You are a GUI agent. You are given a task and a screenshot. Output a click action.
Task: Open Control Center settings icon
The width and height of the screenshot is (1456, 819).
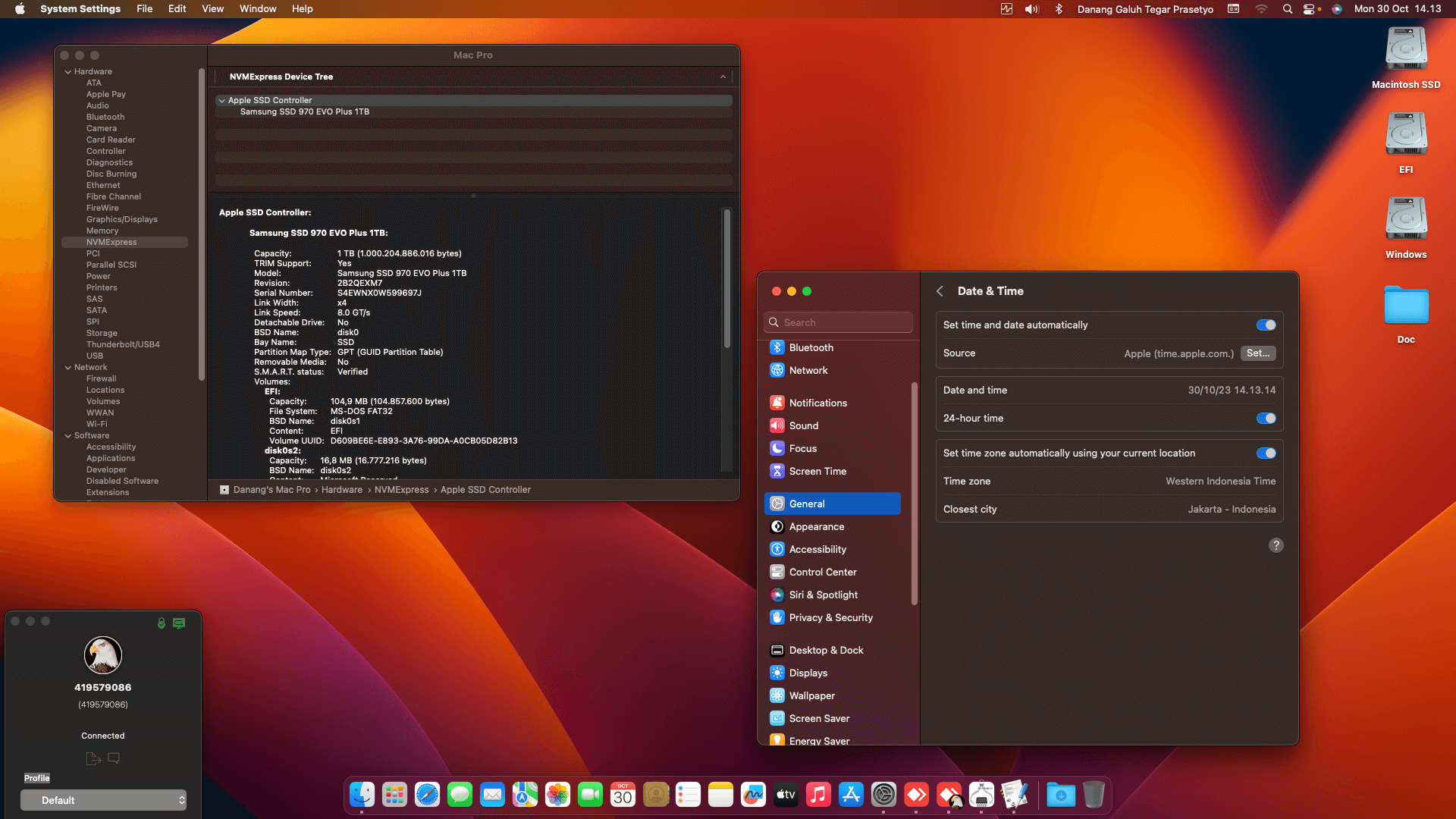point(777,572)
